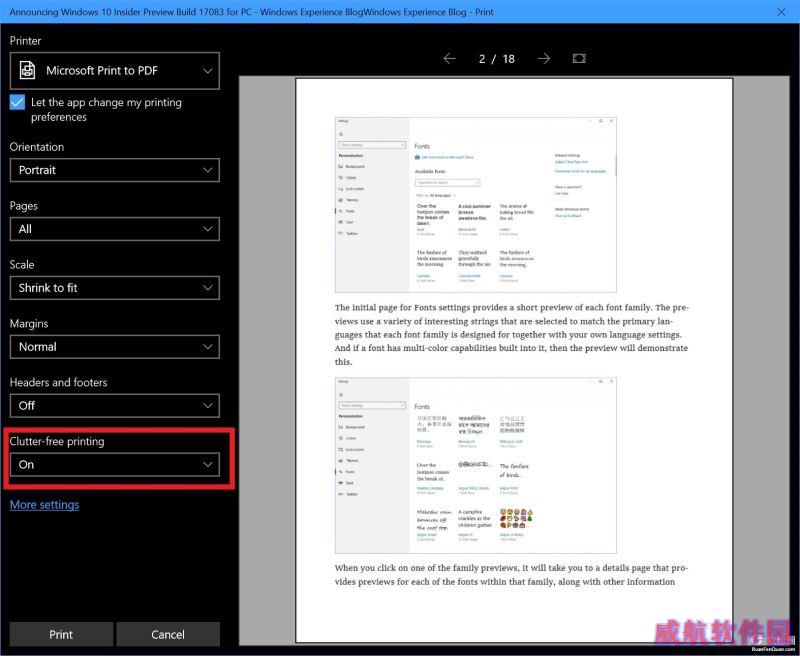Image resolution: width=800 pixels, height=656 pixels.
Task: Open the Orientation dropdown set to Portrait
Action: pyautogui.click(x=115, y=170)
